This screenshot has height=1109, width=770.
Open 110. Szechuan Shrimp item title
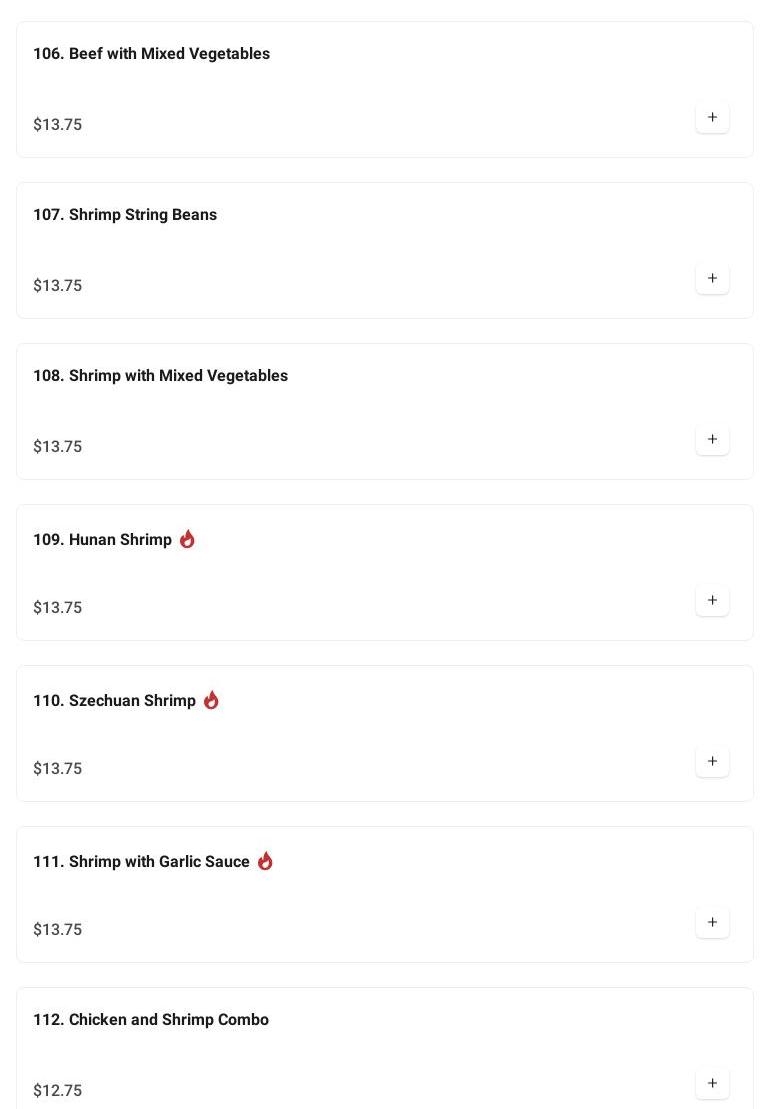114,701
